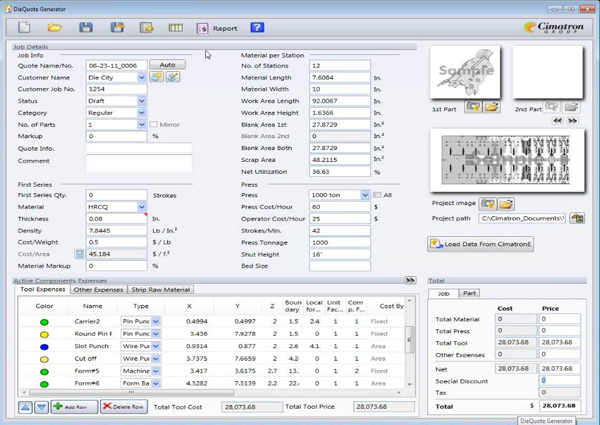Screen dimensions: 600x425
Task: Move row up with blue arrow
Action: pos(26,407)
